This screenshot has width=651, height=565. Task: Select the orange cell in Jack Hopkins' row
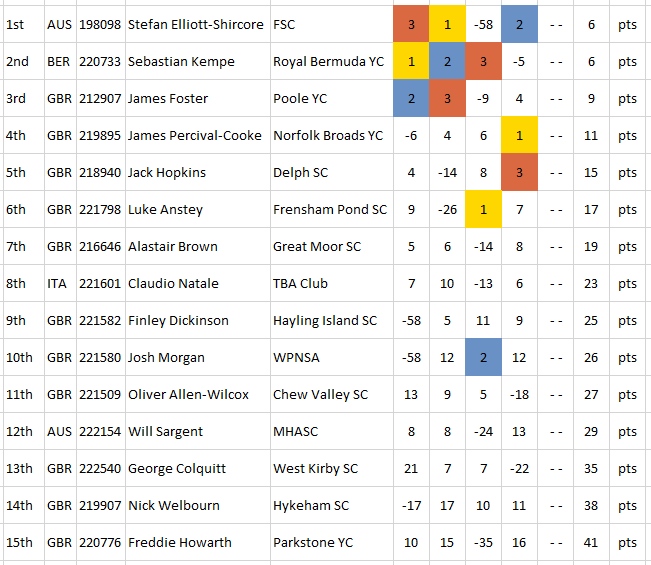tap(519, 172)
